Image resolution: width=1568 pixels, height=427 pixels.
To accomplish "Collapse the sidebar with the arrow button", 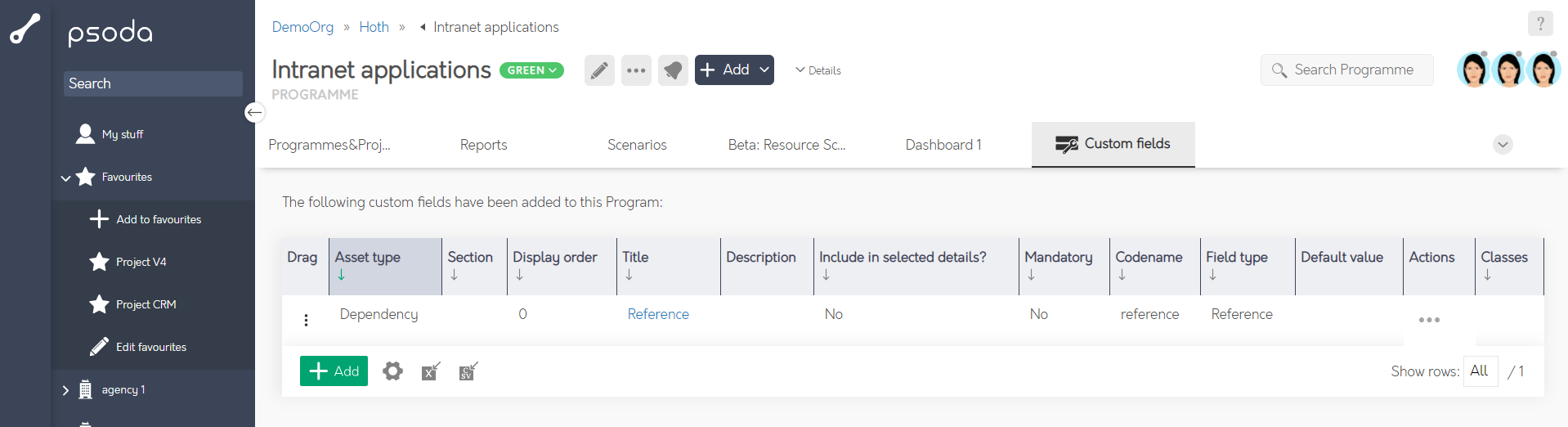I will 255,113.
